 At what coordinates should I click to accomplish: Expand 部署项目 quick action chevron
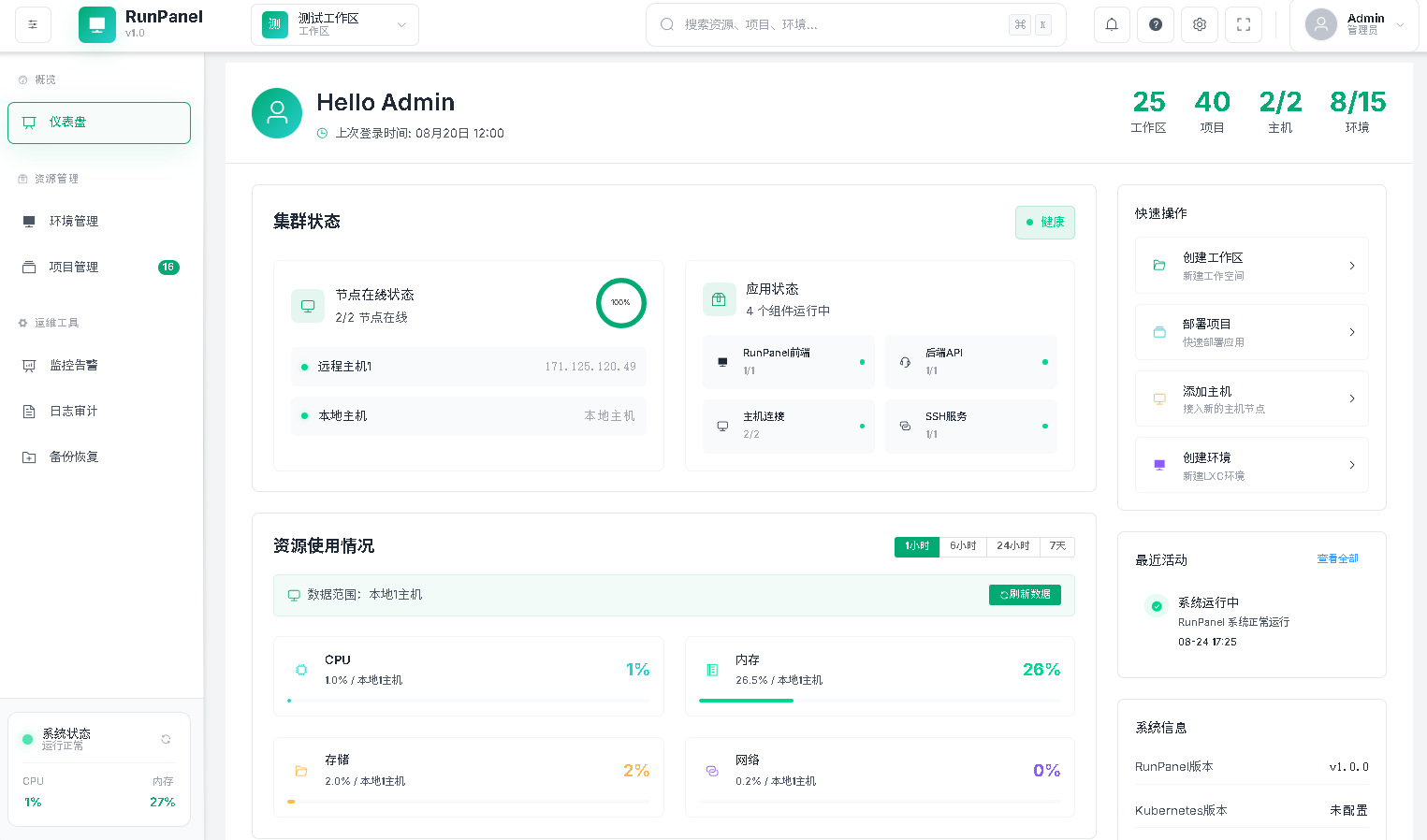pos(1352,332)
